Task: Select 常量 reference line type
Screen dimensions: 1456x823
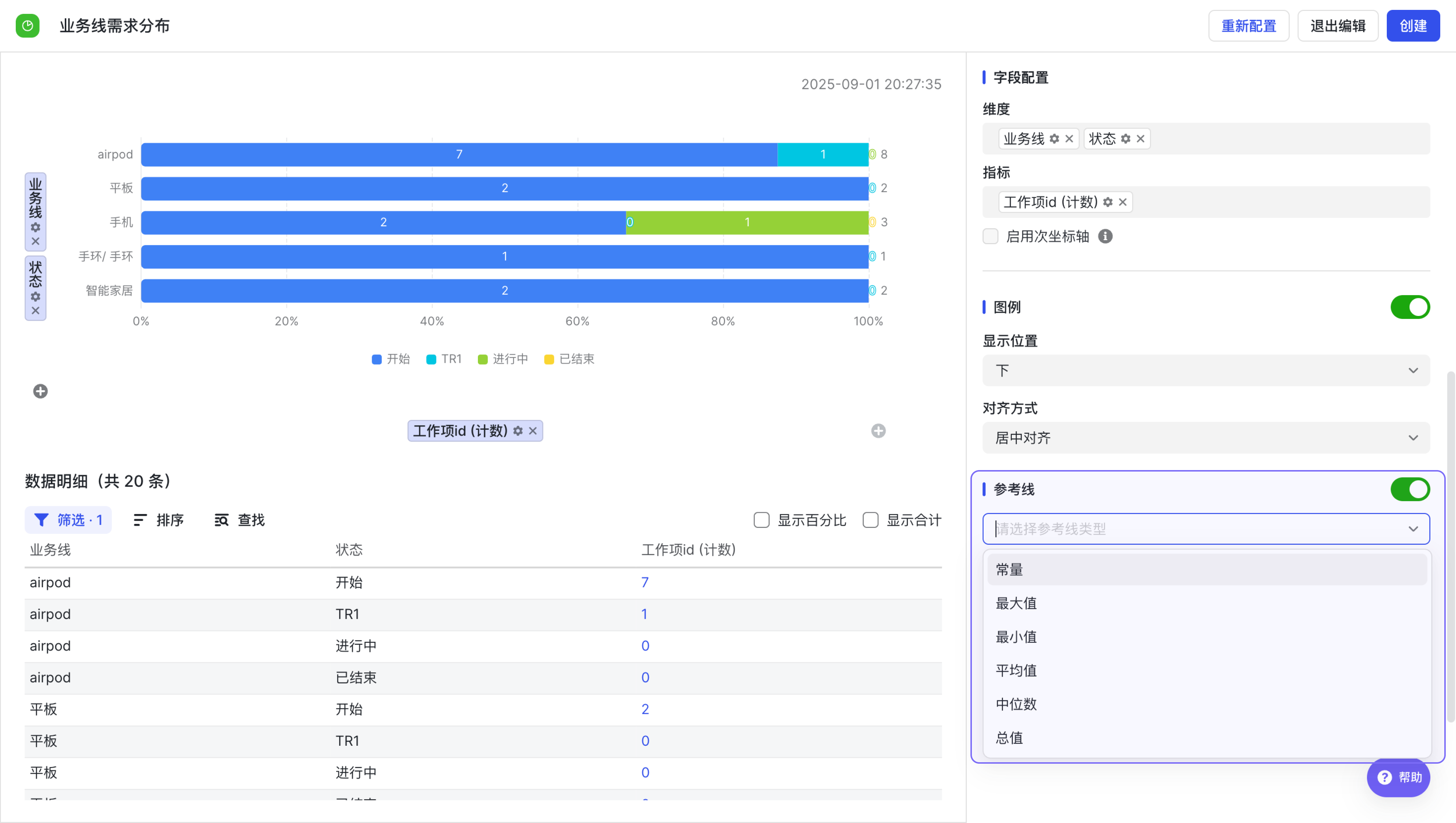Action: click(1207, 570)
